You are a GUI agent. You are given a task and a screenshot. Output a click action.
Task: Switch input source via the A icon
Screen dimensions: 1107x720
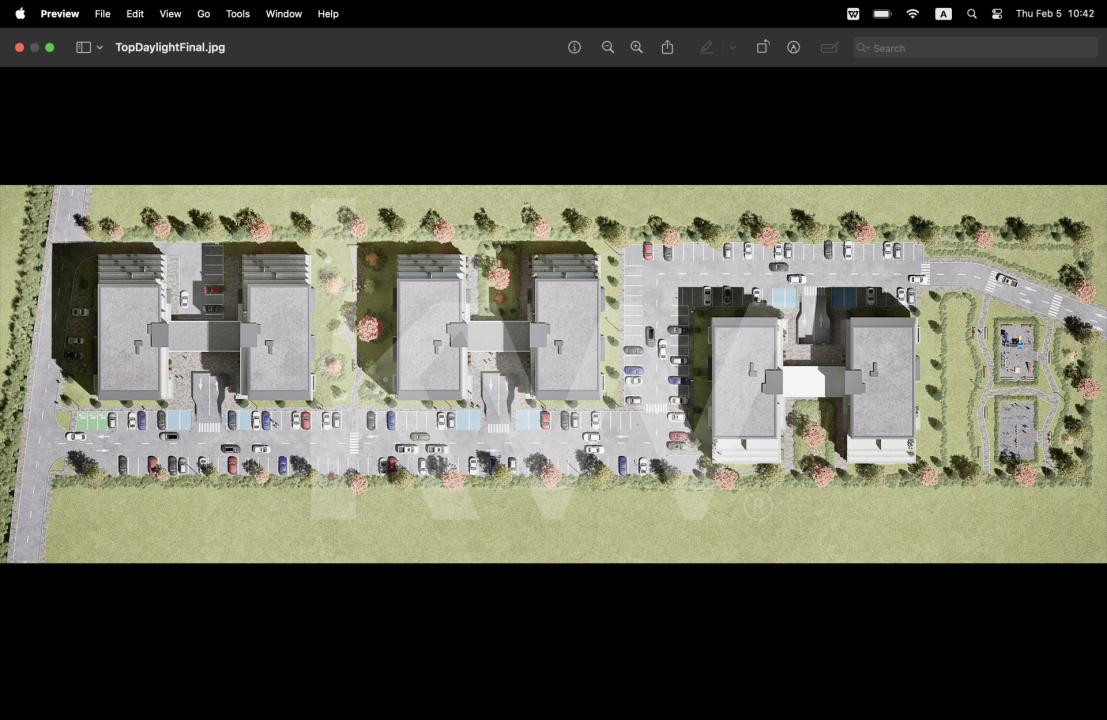[x=943, y=14]
